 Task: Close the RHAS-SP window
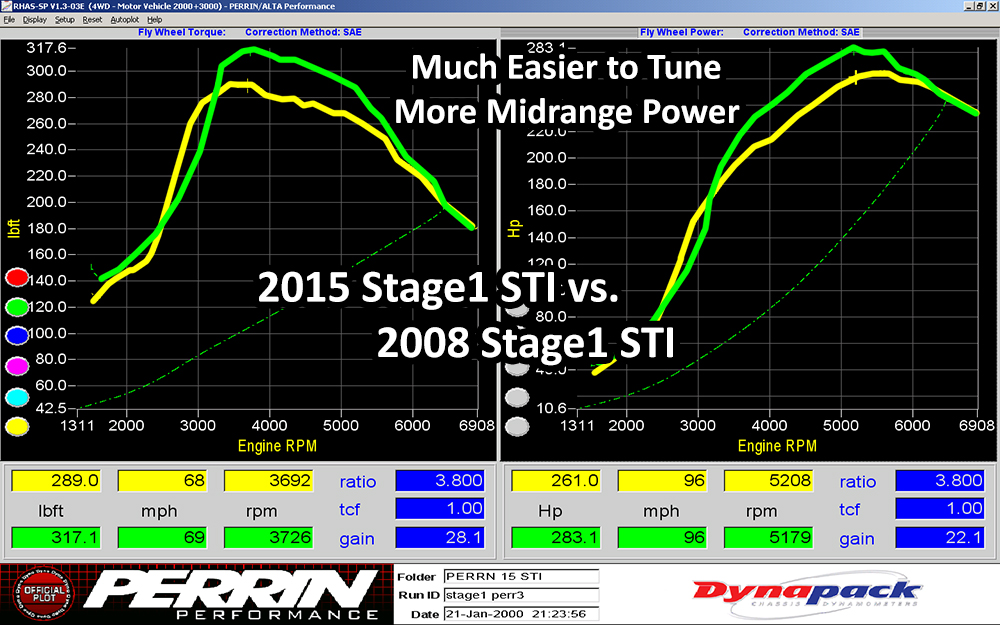click(x=992, y=6)
